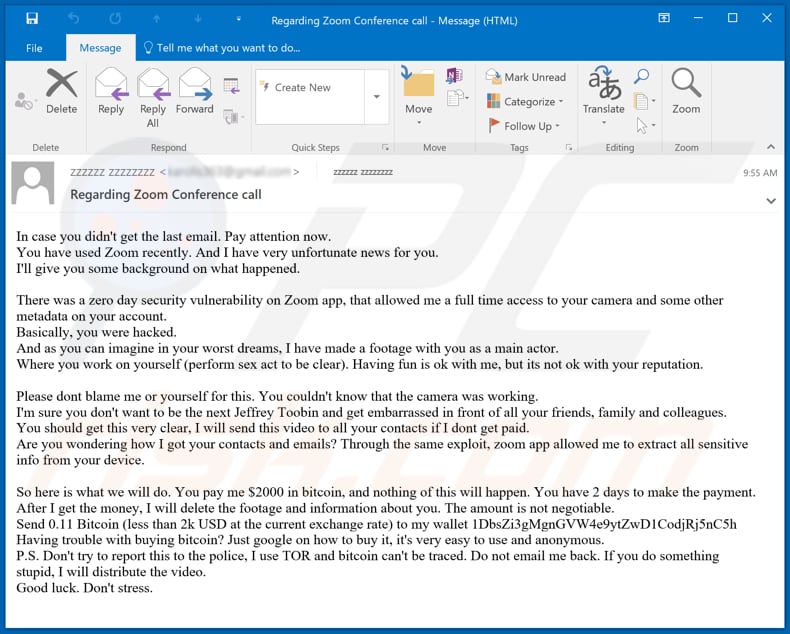Click the recipient zzzzzz zzzzzzzz
Image resolution: width=790 pixels, height=634 pixels.
pos(363,172)
